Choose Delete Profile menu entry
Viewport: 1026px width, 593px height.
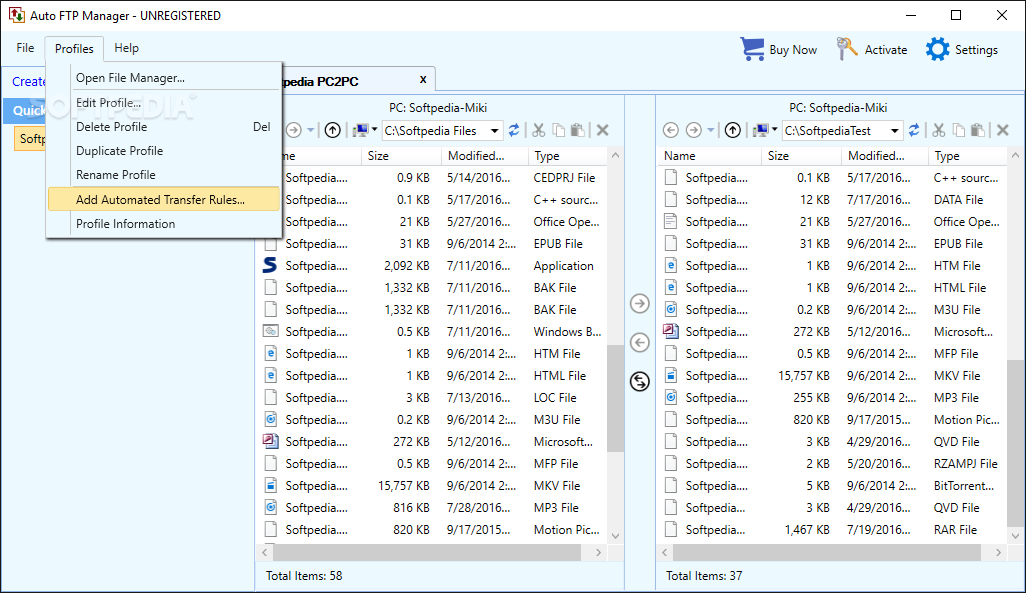pyautogui.click(x=164, y=127)
